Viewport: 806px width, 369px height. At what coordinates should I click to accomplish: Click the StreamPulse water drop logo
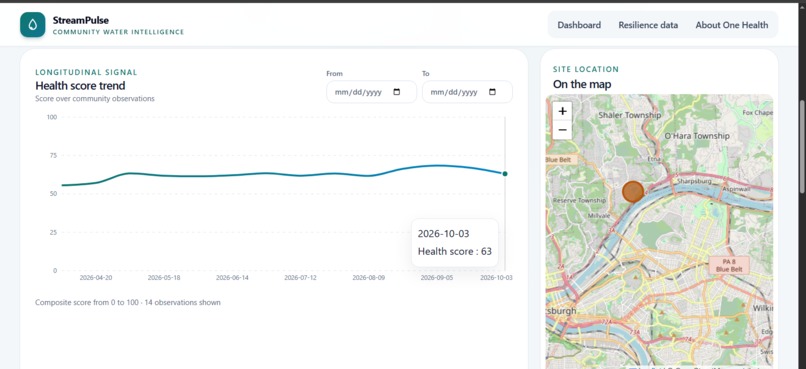point(33,25)
